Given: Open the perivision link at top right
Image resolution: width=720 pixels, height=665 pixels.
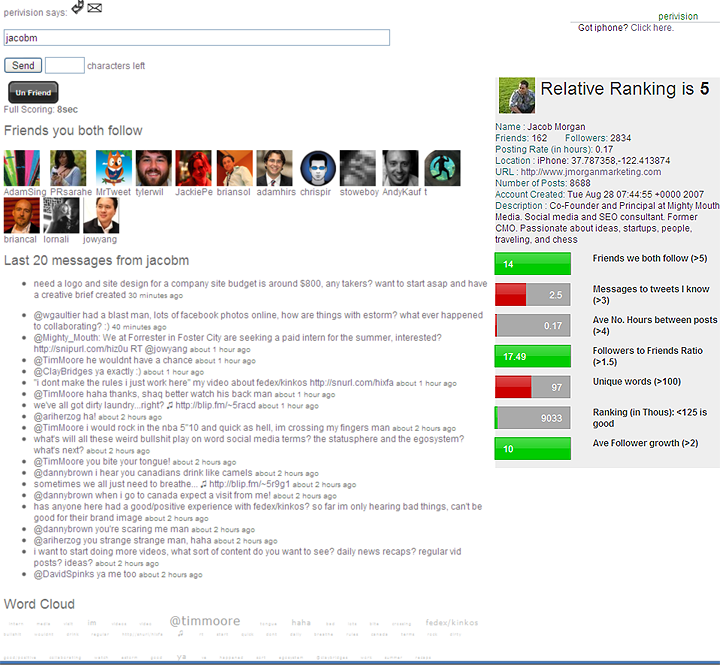Looking at the screenshot, I should (x=678, y=17).
